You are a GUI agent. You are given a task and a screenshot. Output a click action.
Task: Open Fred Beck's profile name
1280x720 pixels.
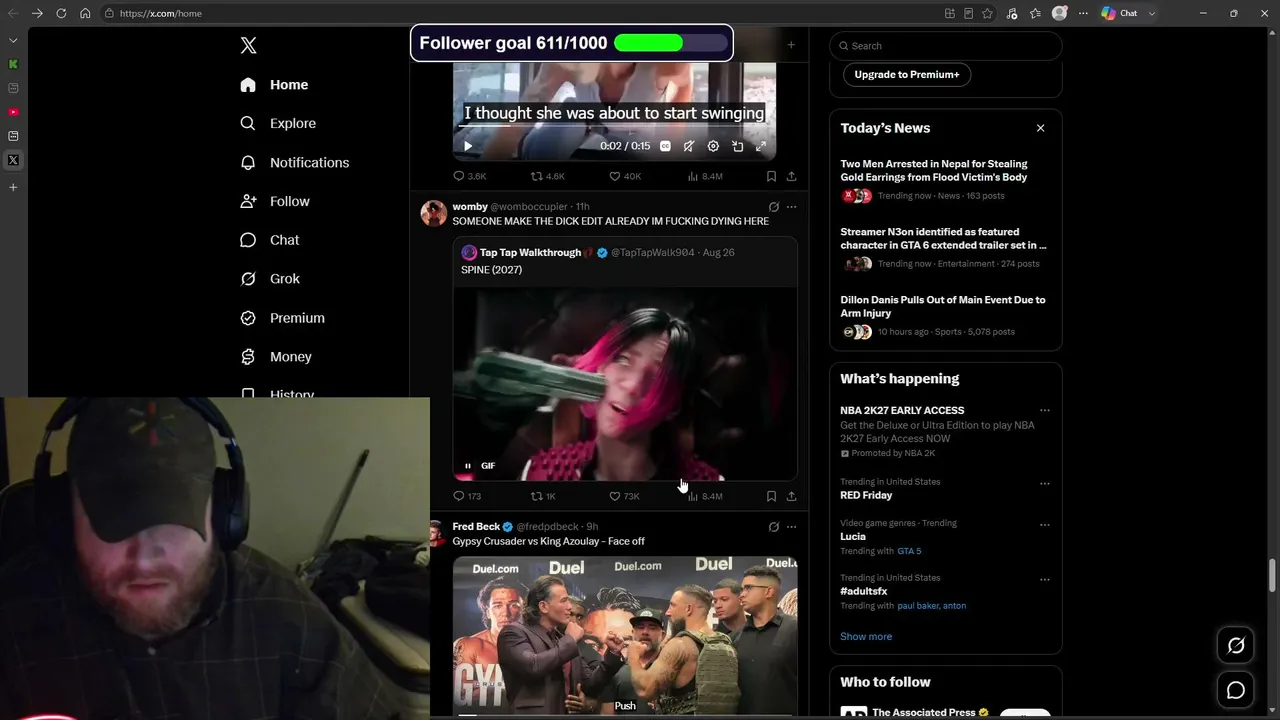[x=476, y=527]
